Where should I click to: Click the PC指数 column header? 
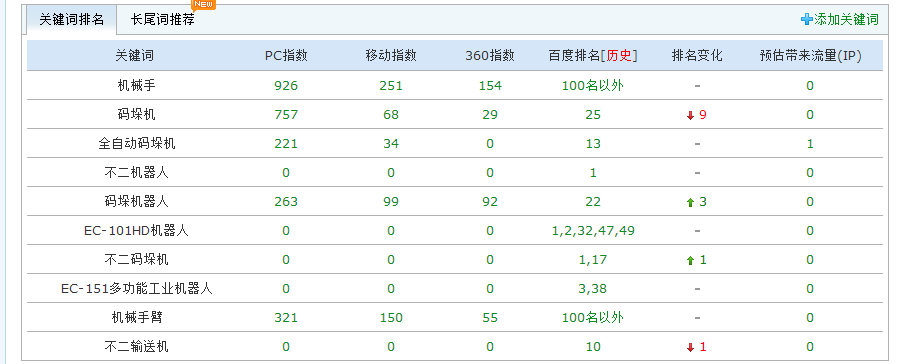pos(286,56)
